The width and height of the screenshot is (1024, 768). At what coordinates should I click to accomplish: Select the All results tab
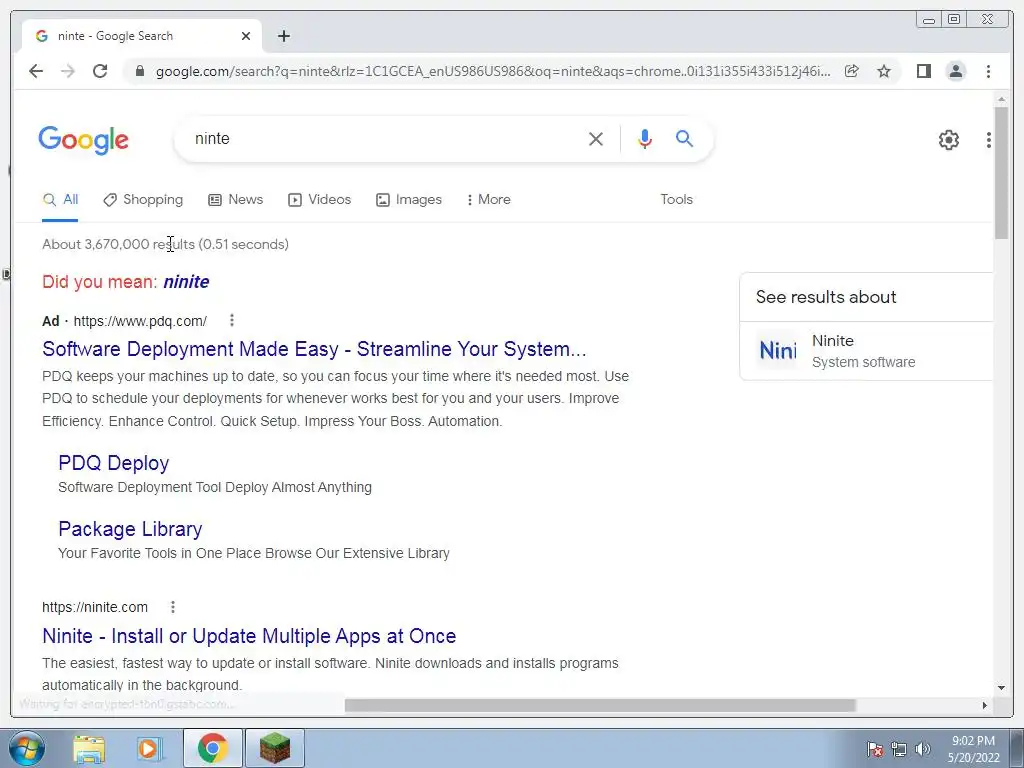[60, 200]
